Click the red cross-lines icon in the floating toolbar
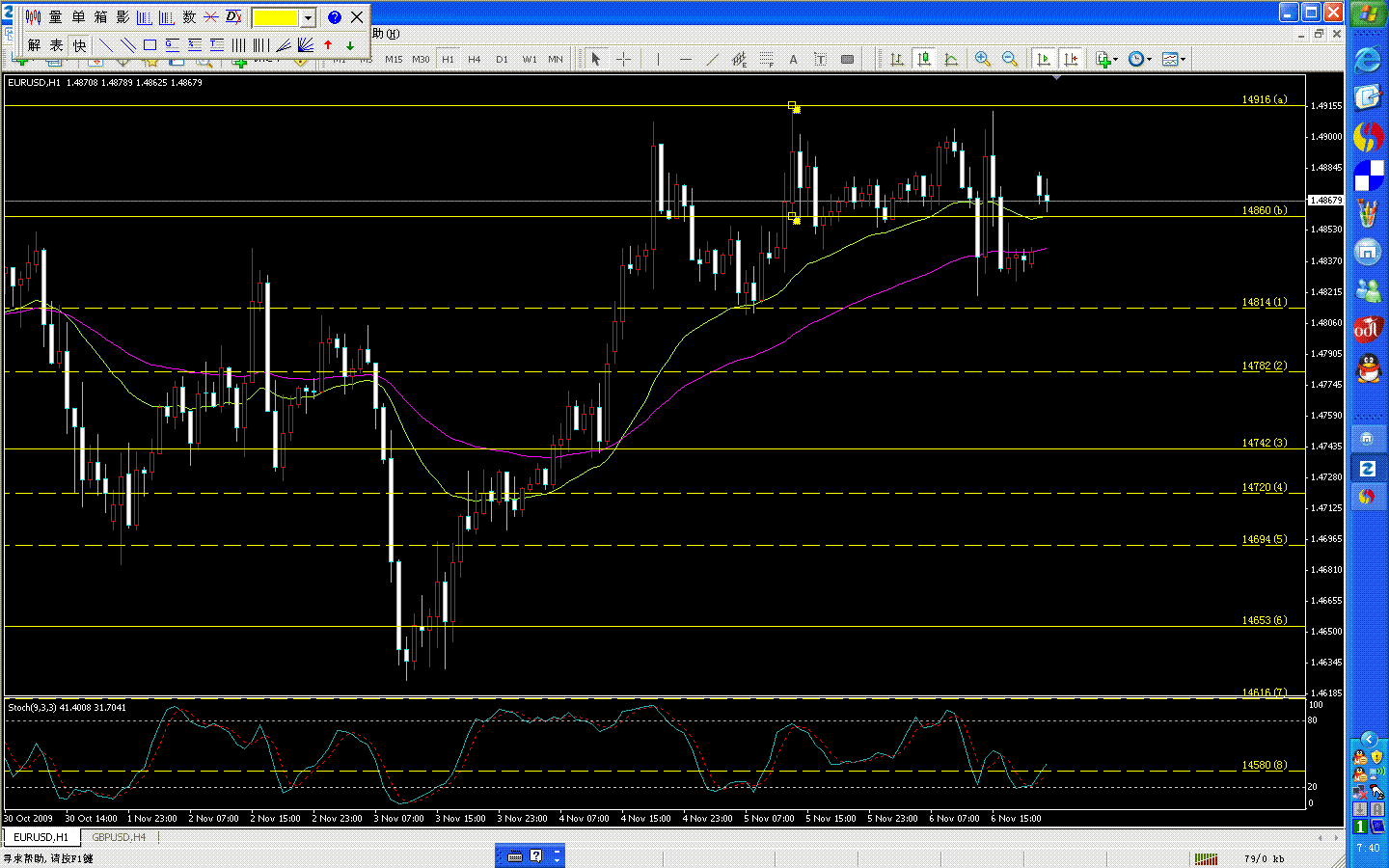 pyautogui.click(x=211, y=17)
